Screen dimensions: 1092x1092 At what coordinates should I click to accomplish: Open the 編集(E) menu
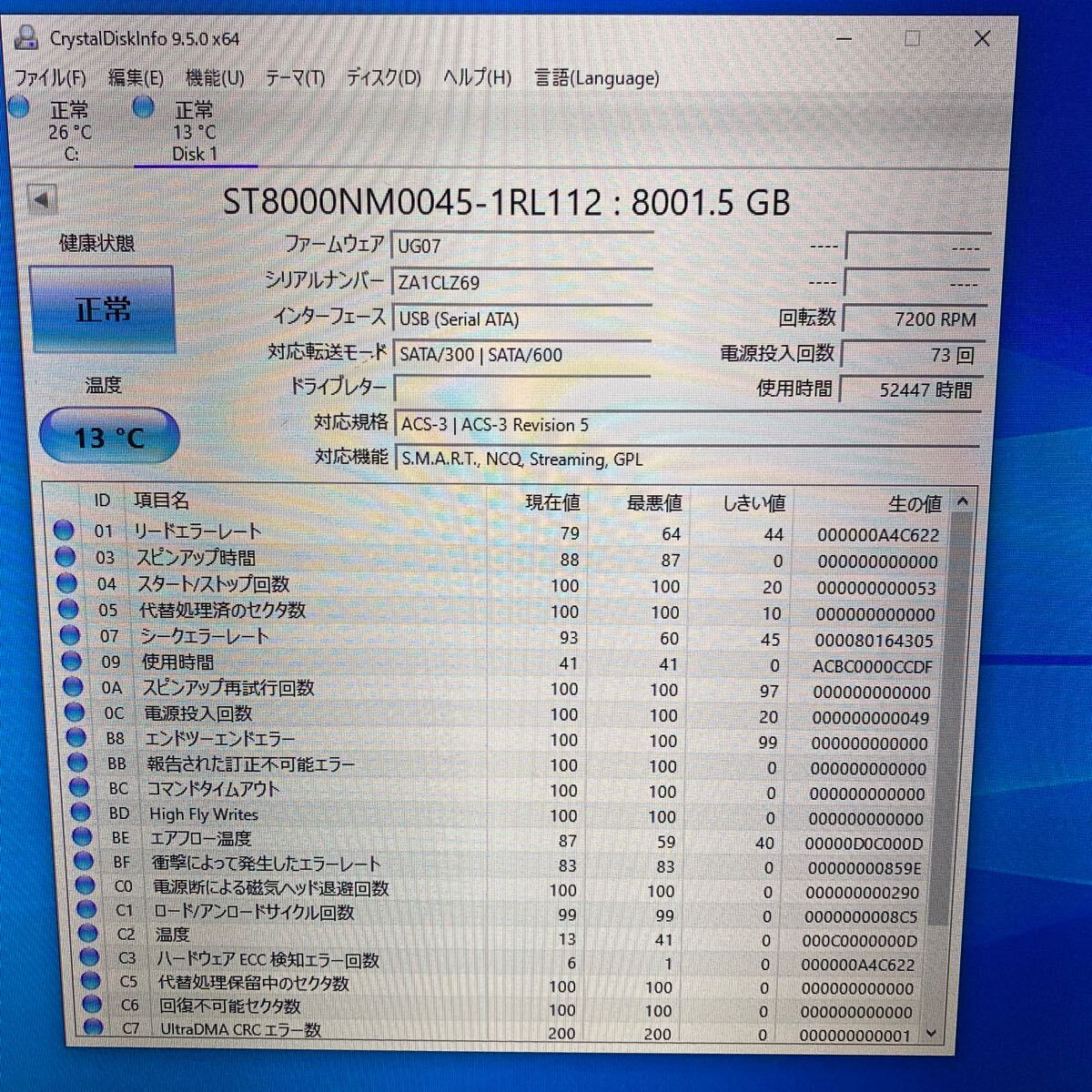[x=136, y=78]
